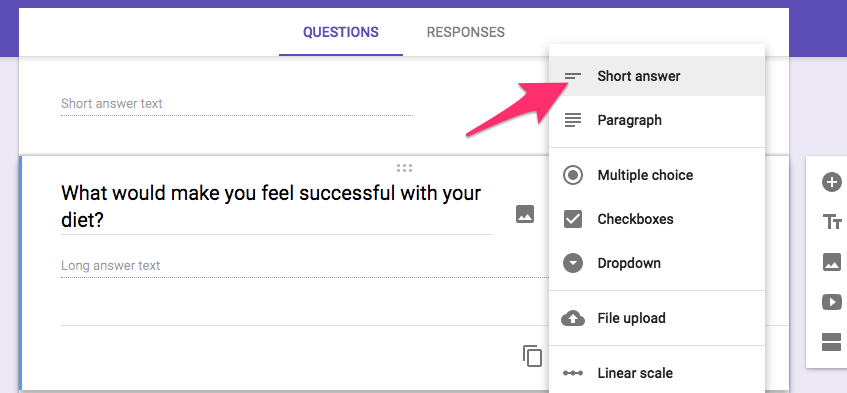Select the Checkboxes question type
This screenshot has width=847, height=393.
tap(657, 219)
